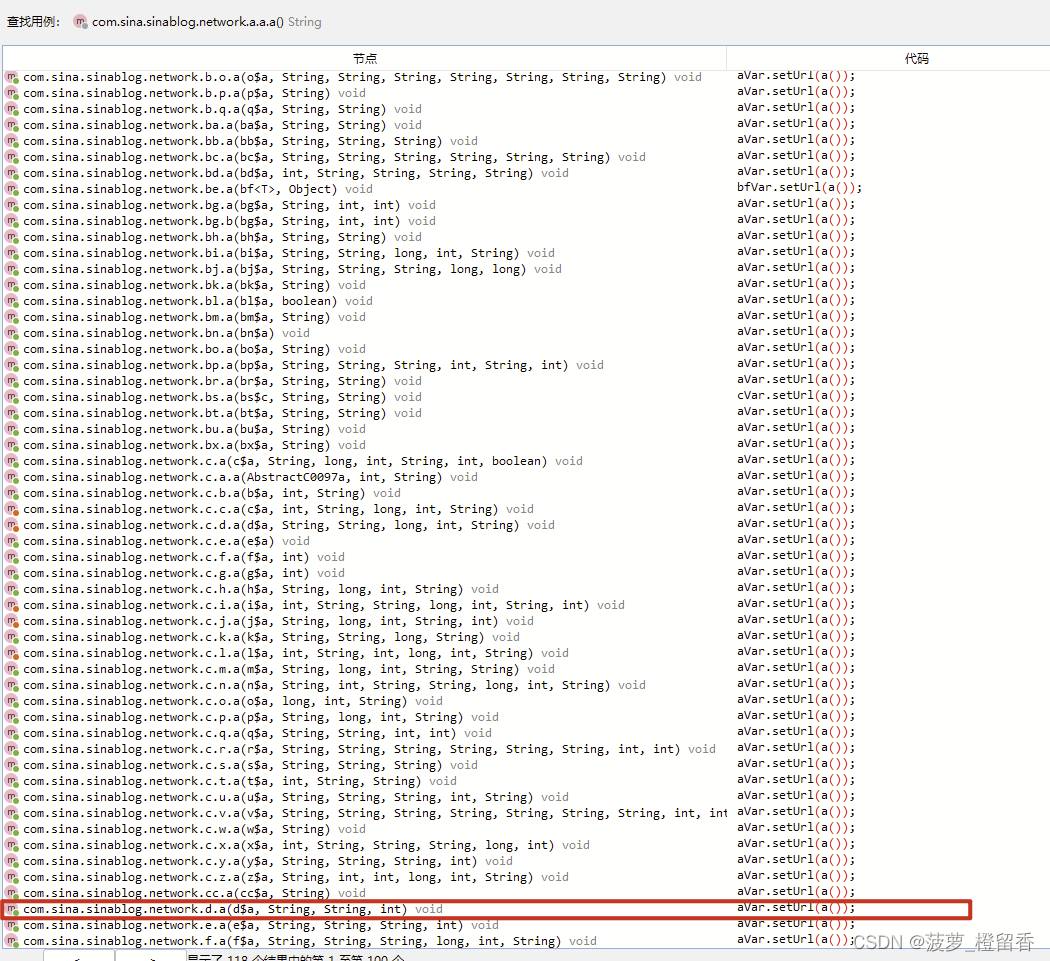1050x961 pixels.
Task: Click method icon of network.c.x.a(x$a row
Action: click(12, 845)
